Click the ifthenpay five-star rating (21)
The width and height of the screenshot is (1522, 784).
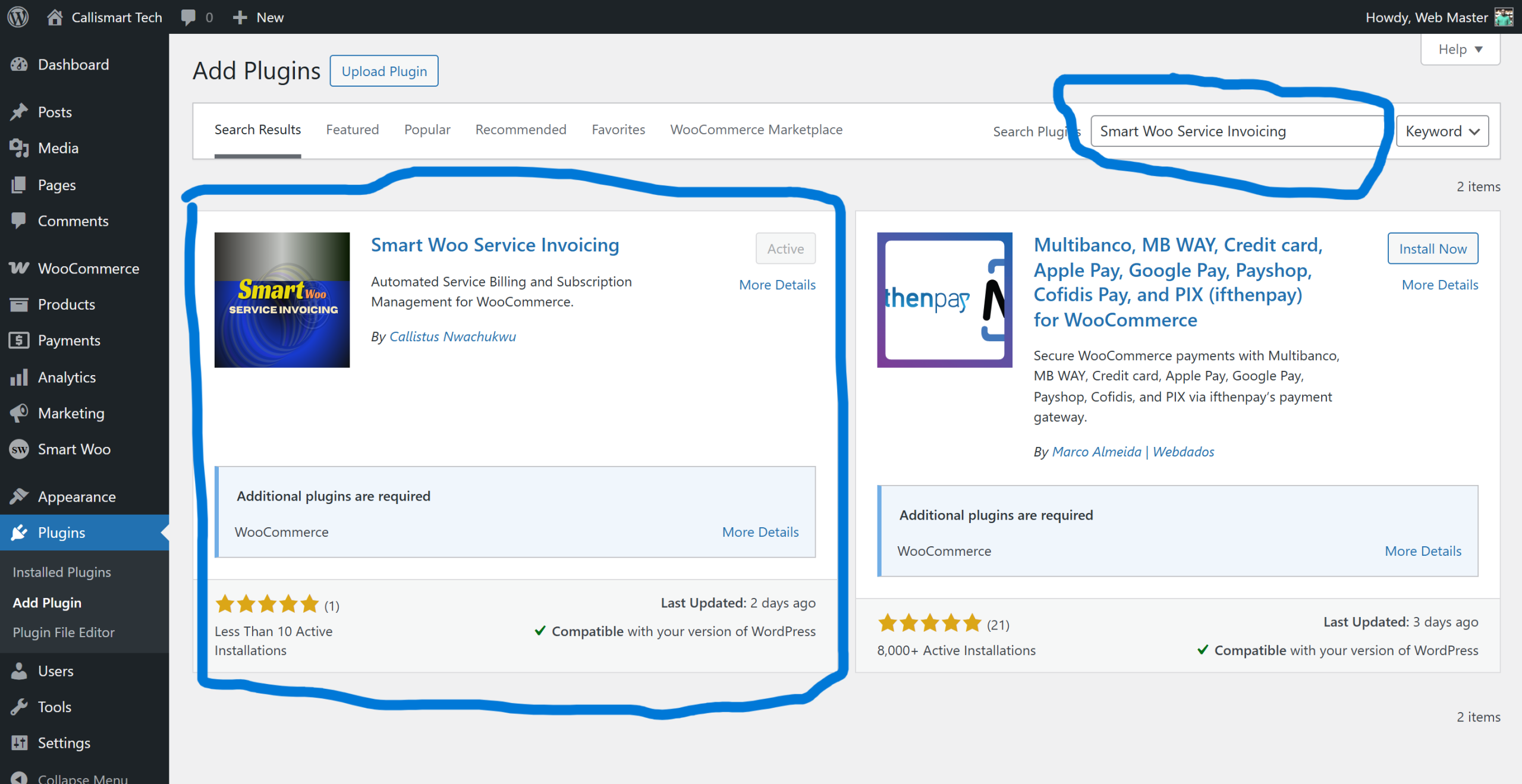pos(930,624)
